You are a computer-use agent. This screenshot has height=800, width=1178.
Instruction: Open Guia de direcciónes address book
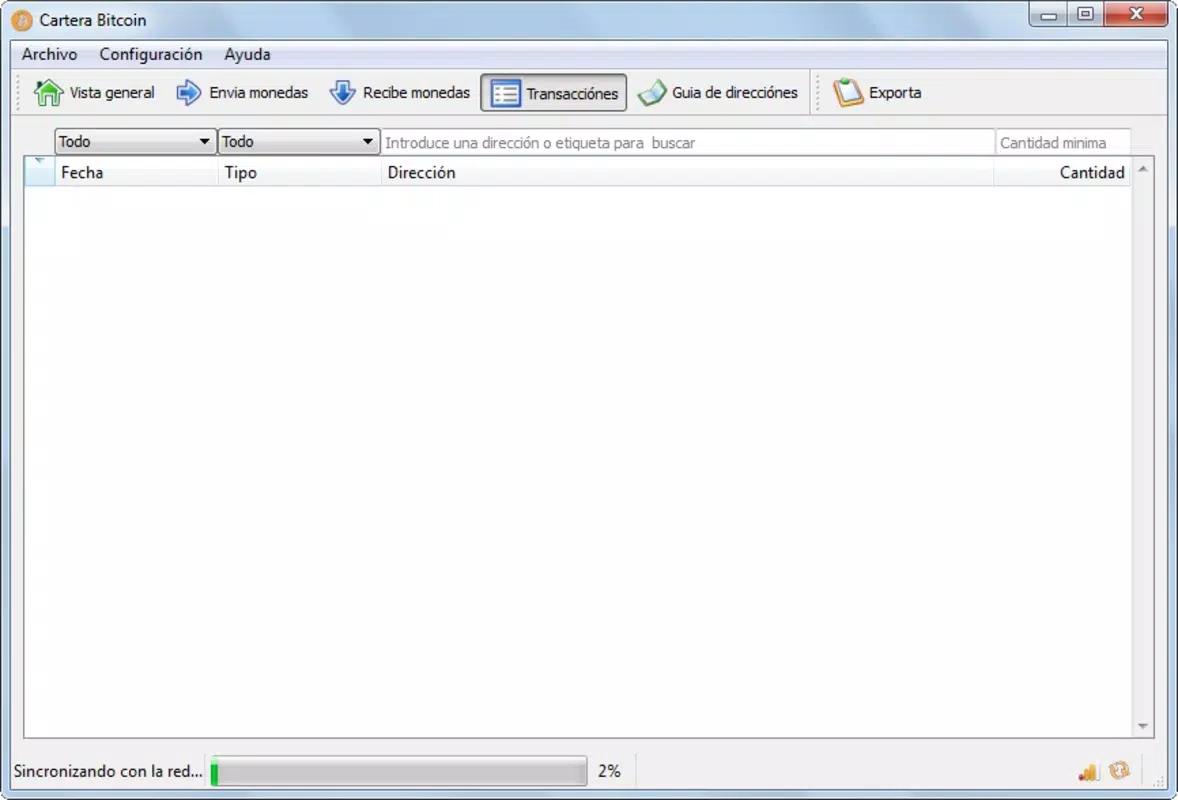717,92
